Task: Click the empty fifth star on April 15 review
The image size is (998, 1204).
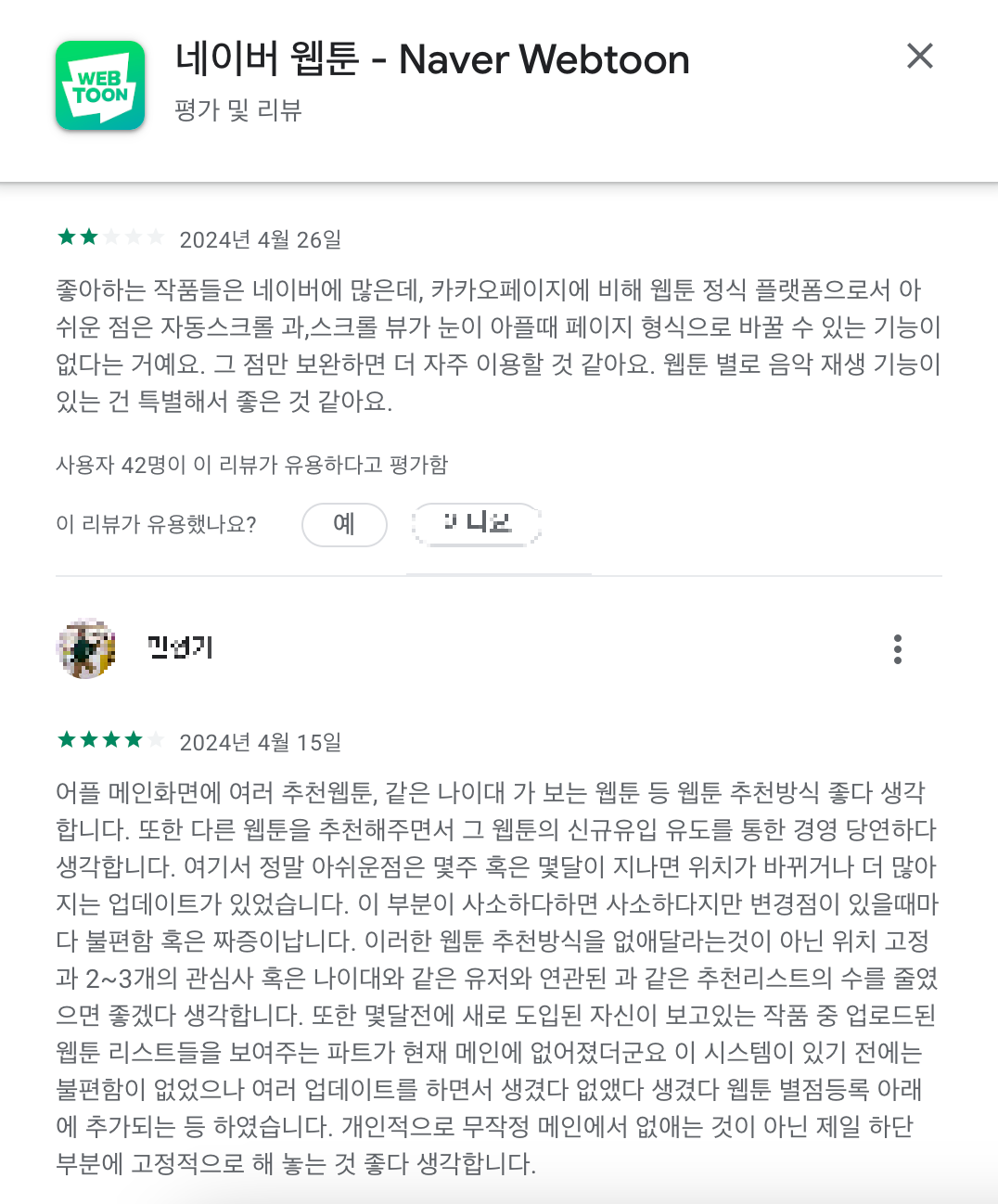Action: pyautogui.click(x=155, y=740)
